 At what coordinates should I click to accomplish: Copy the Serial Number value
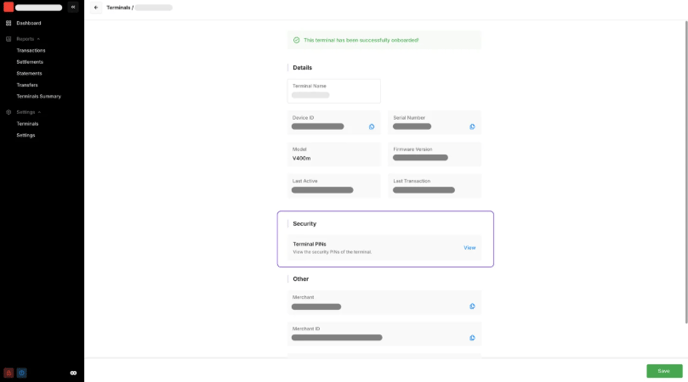click(472, 127)
